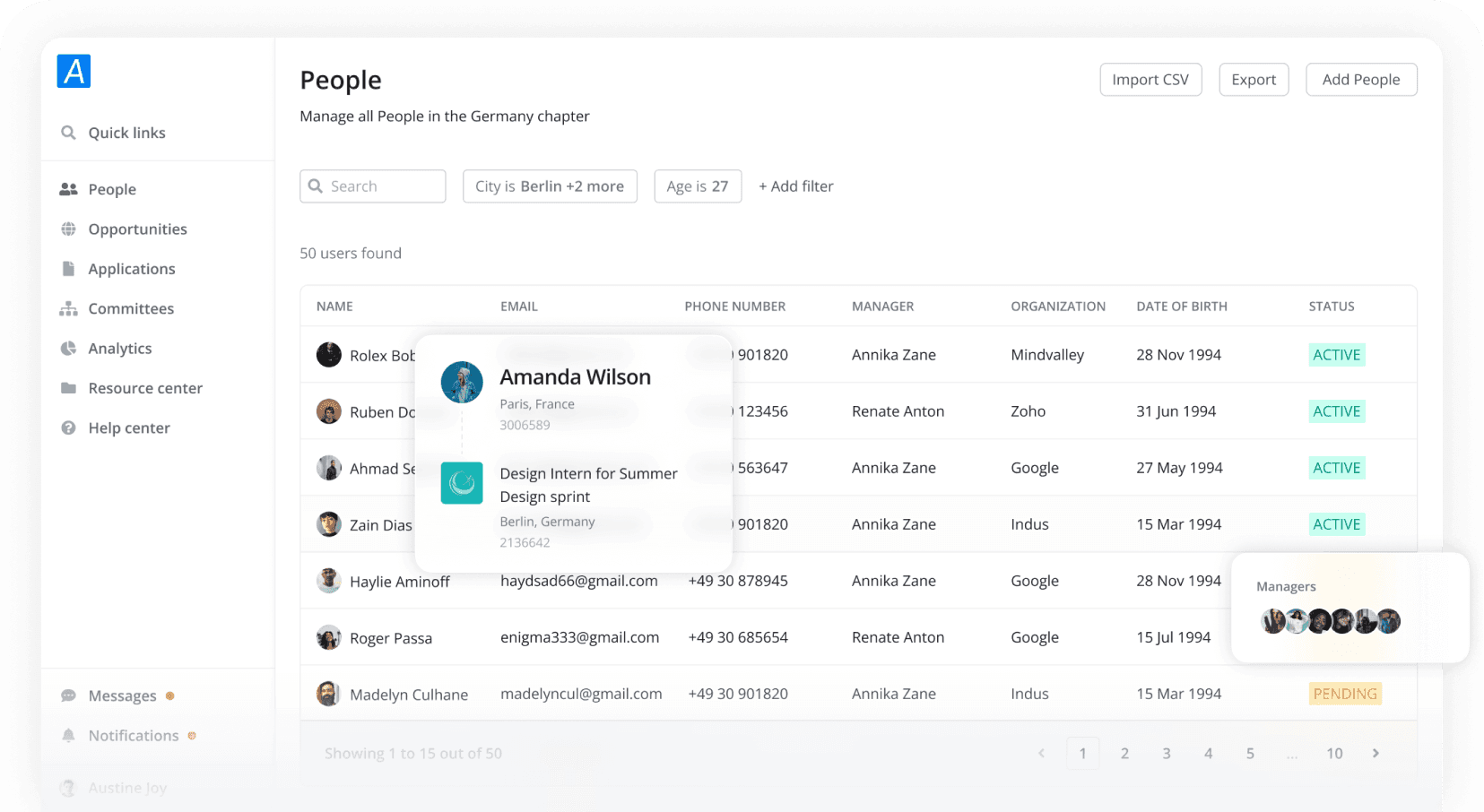This screenshot has height=812, width=1484.
Task: Click the Renate Anton manager in Zoho row
Action: point(898,411)
